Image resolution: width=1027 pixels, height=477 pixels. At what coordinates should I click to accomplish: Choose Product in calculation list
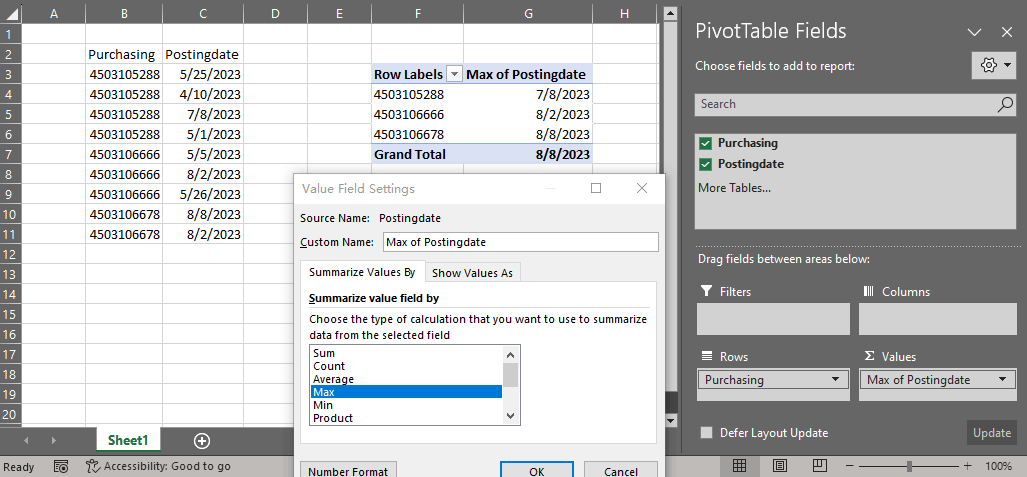[x=406, y=418]
